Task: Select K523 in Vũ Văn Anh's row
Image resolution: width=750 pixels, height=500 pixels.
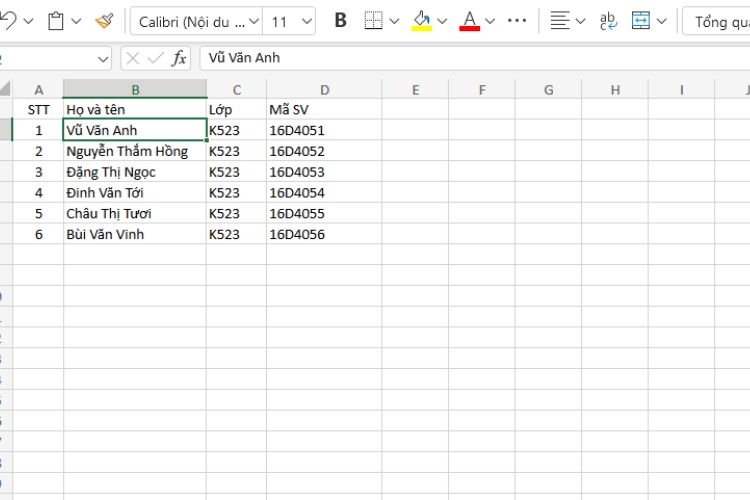Action: tap(237, 130)
